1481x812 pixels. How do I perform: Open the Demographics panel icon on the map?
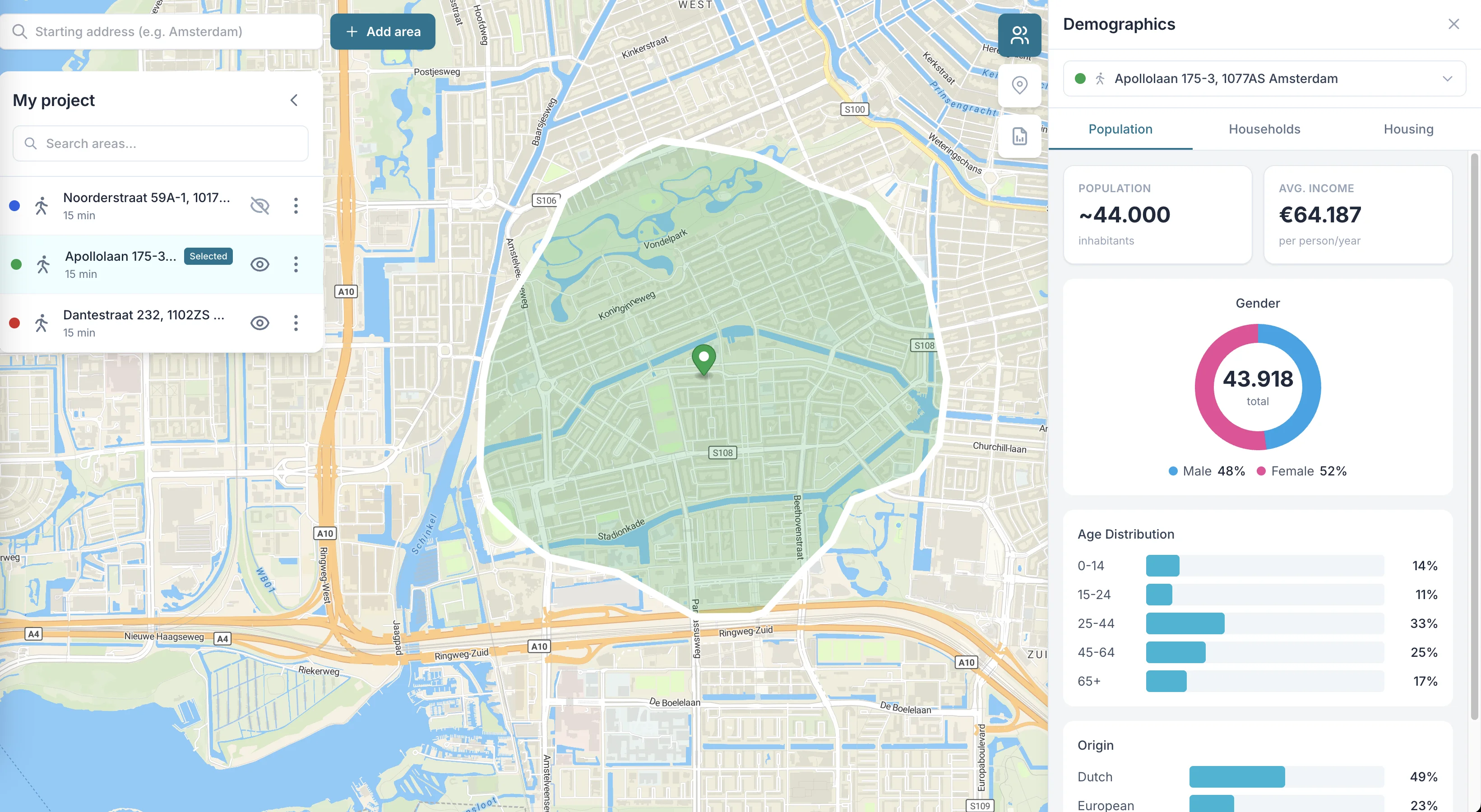(x=1019, y=35)
